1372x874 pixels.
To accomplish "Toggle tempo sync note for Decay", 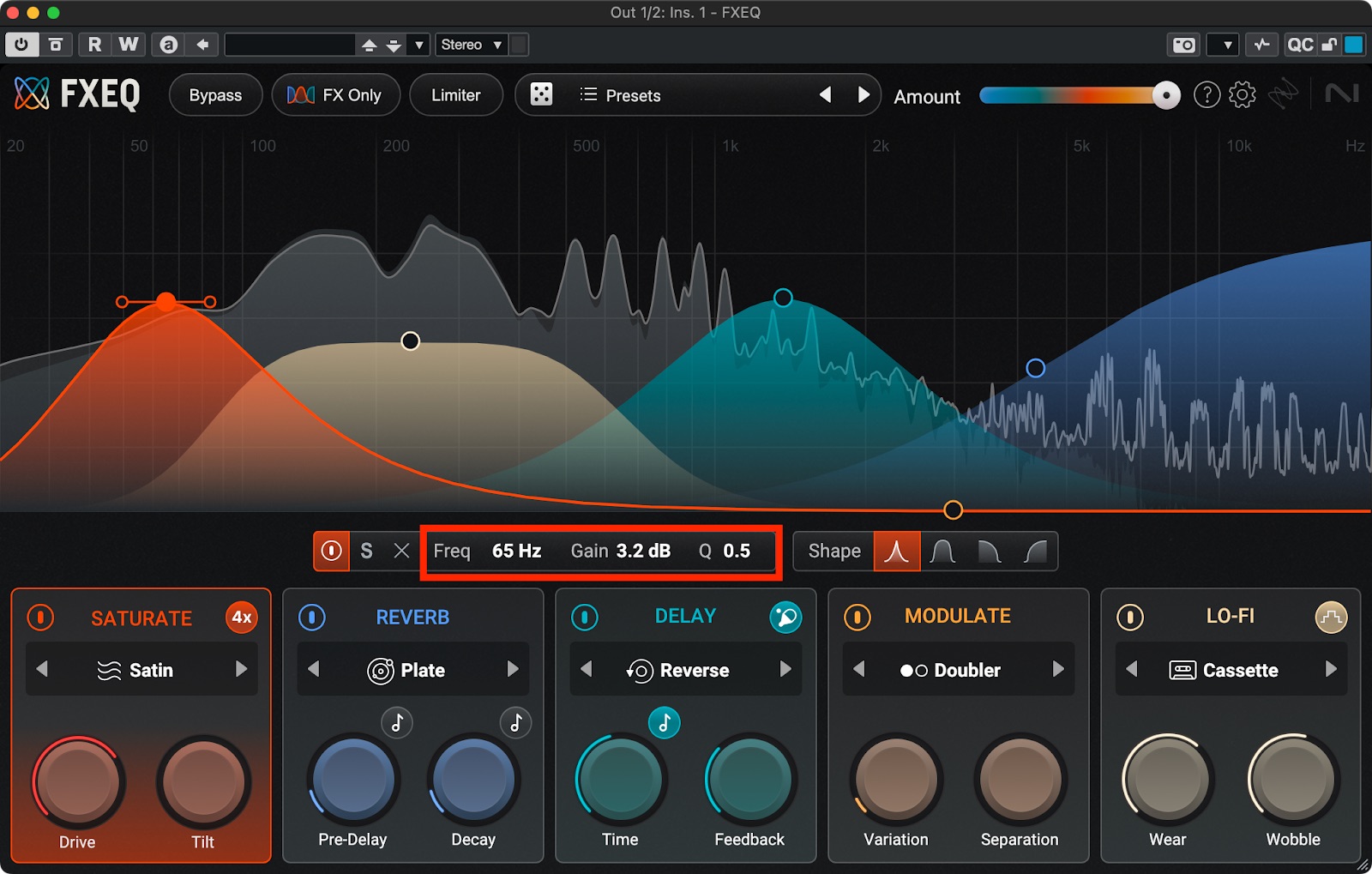I will pos(516,723).
